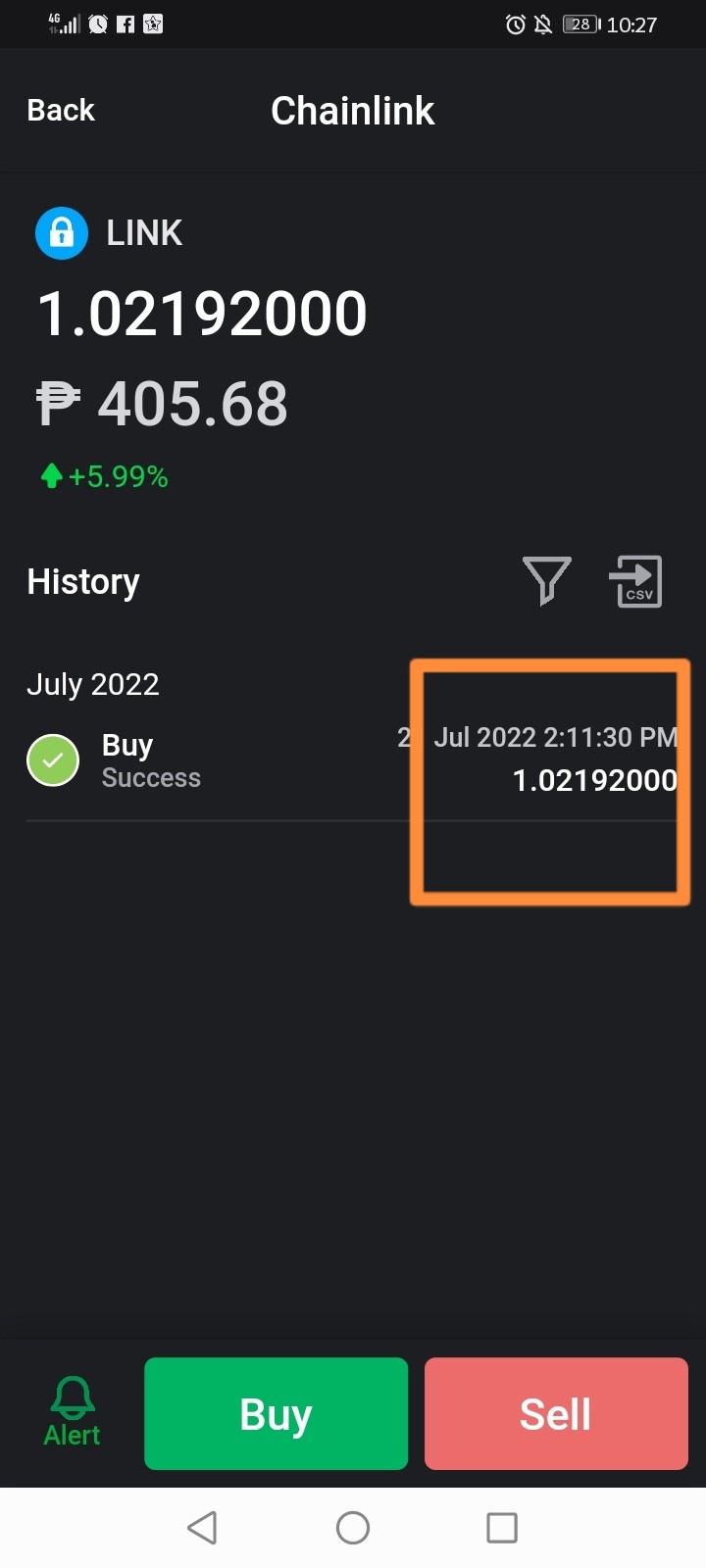Tap the red Sell button
The image size is (706, 1568).
556,1413
